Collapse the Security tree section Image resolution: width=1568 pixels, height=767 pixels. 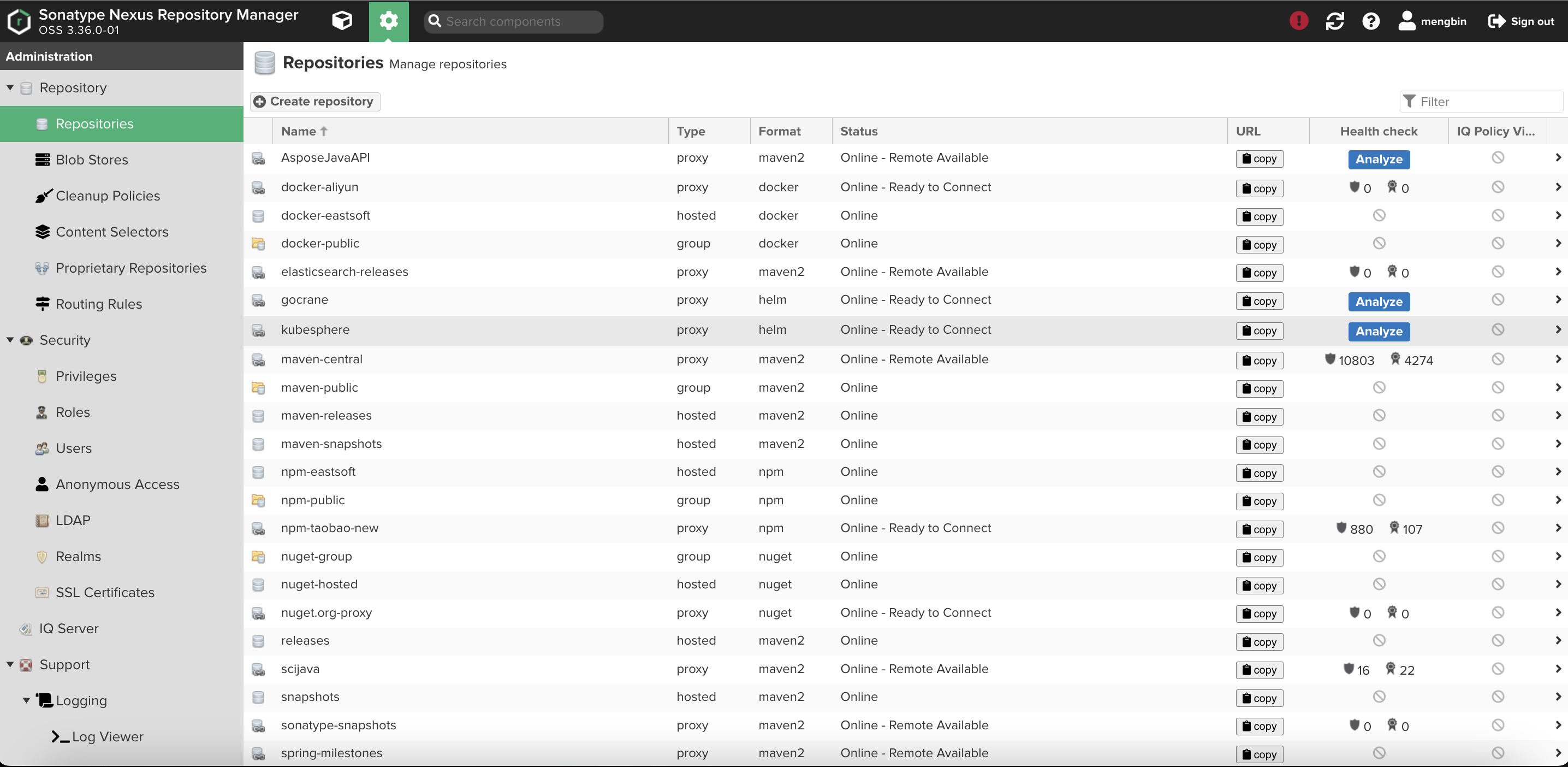10,340
